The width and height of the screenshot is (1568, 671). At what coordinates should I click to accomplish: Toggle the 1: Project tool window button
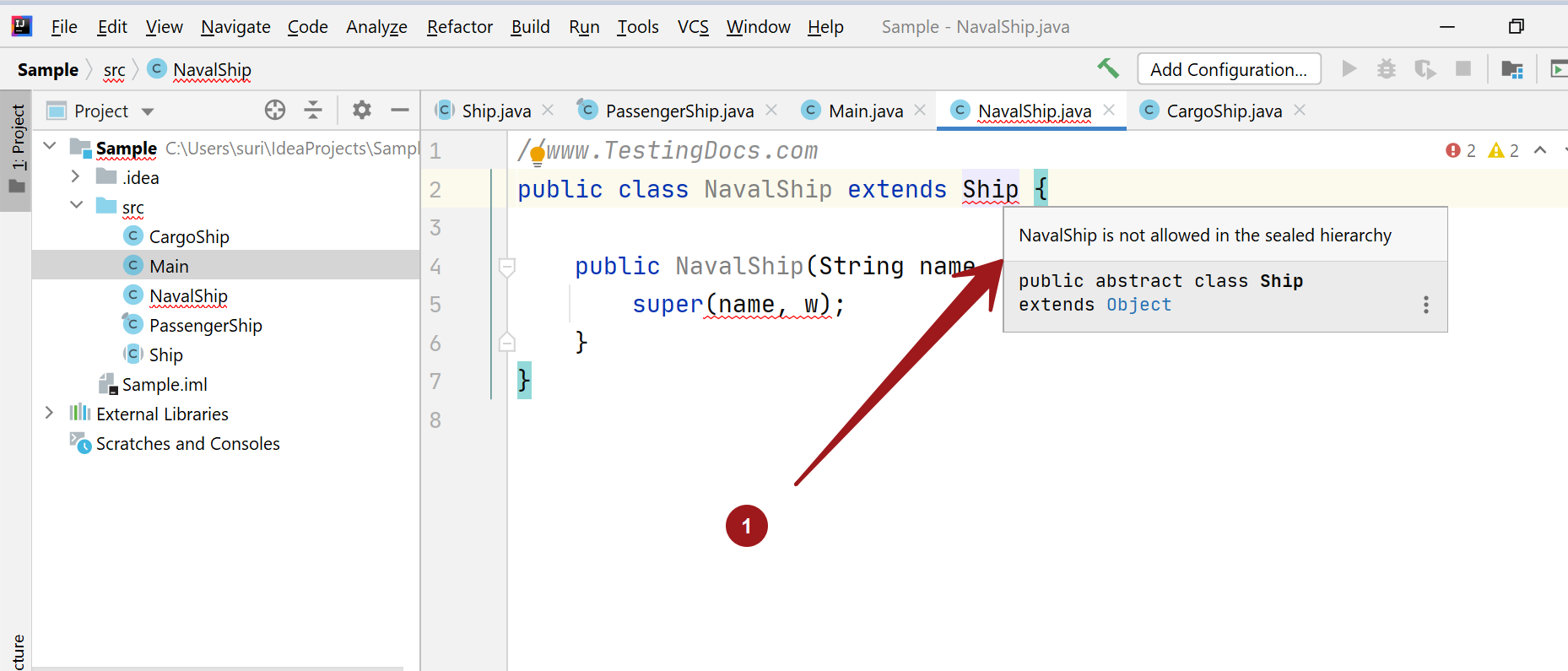tap(17, 148)
